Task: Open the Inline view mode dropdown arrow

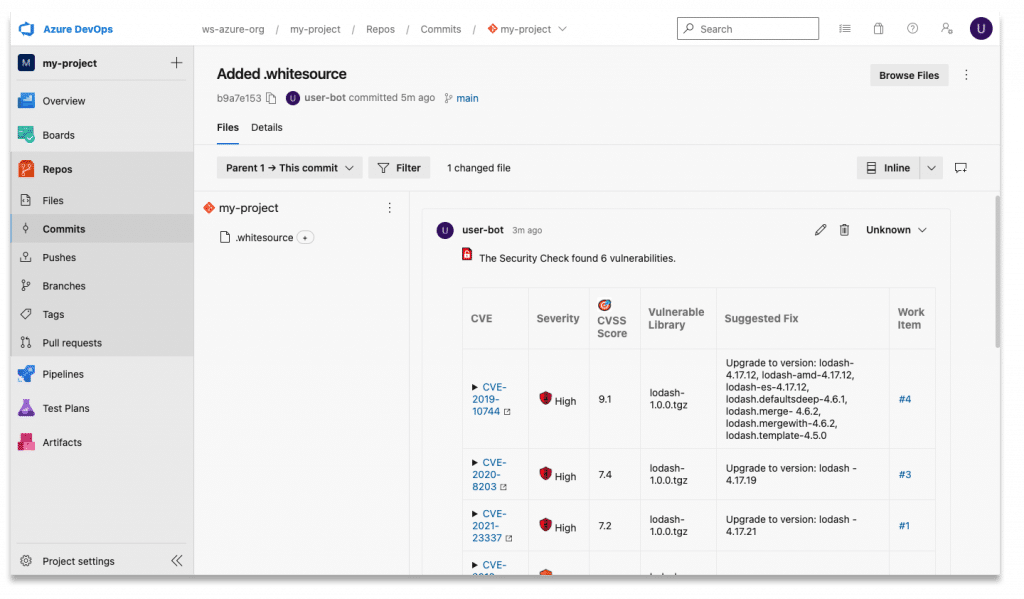Action: 931,168
